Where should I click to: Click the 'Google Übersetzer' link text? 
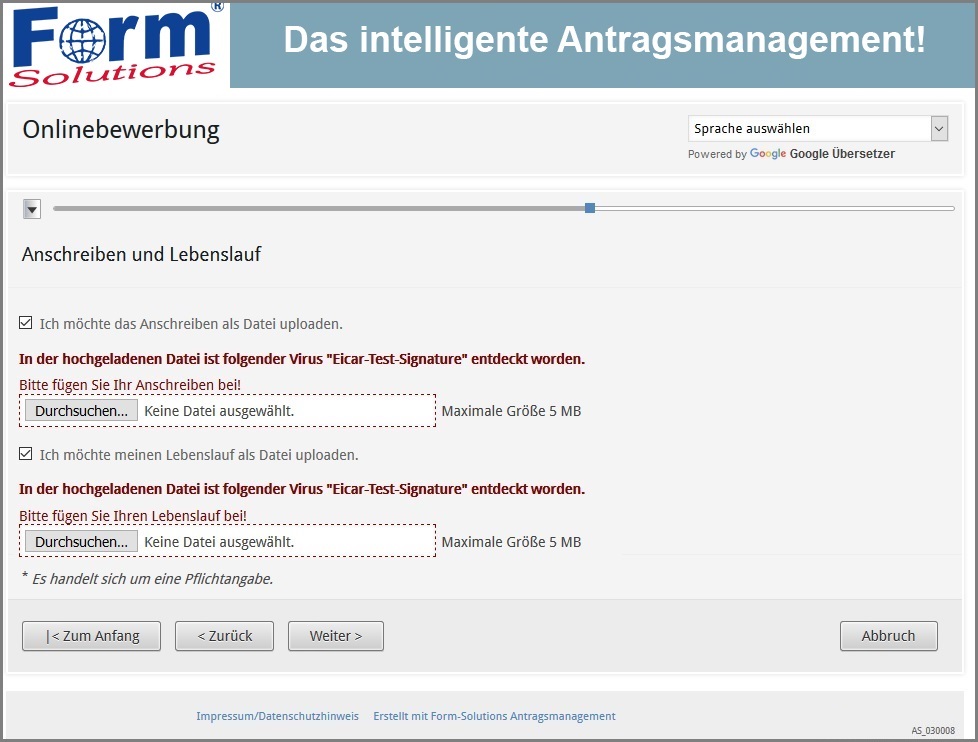[842, 154]
